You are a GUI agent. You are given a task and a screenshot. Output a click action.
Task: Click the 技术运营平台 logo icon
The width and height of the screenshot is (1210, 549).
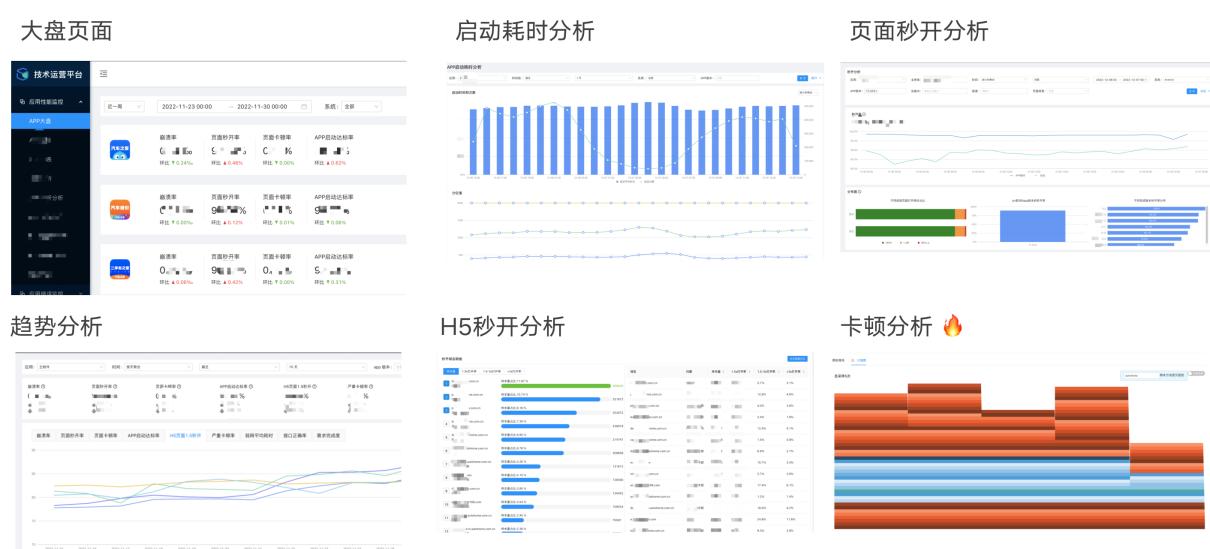pyautogui.click(x=22, y=74)
